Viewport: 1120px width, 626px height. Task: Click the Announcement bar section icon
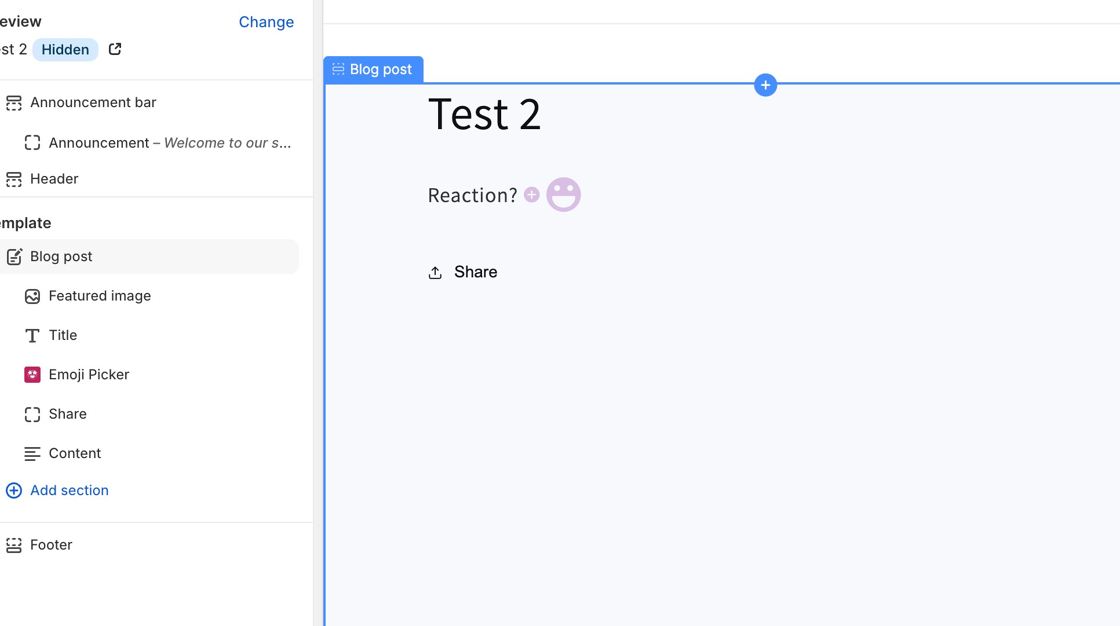(x=14, y=103)
